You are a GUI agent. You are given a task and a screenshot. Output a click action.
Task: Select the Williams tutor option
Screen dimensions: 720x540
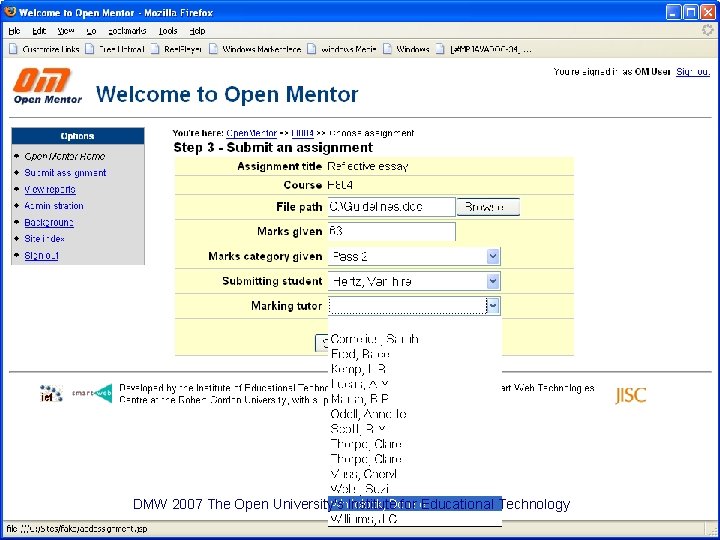point(415,519)
